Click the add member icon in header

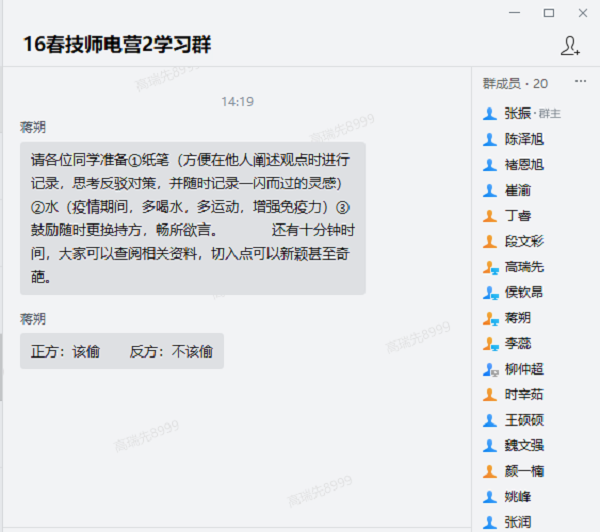(x=570, y=45)
